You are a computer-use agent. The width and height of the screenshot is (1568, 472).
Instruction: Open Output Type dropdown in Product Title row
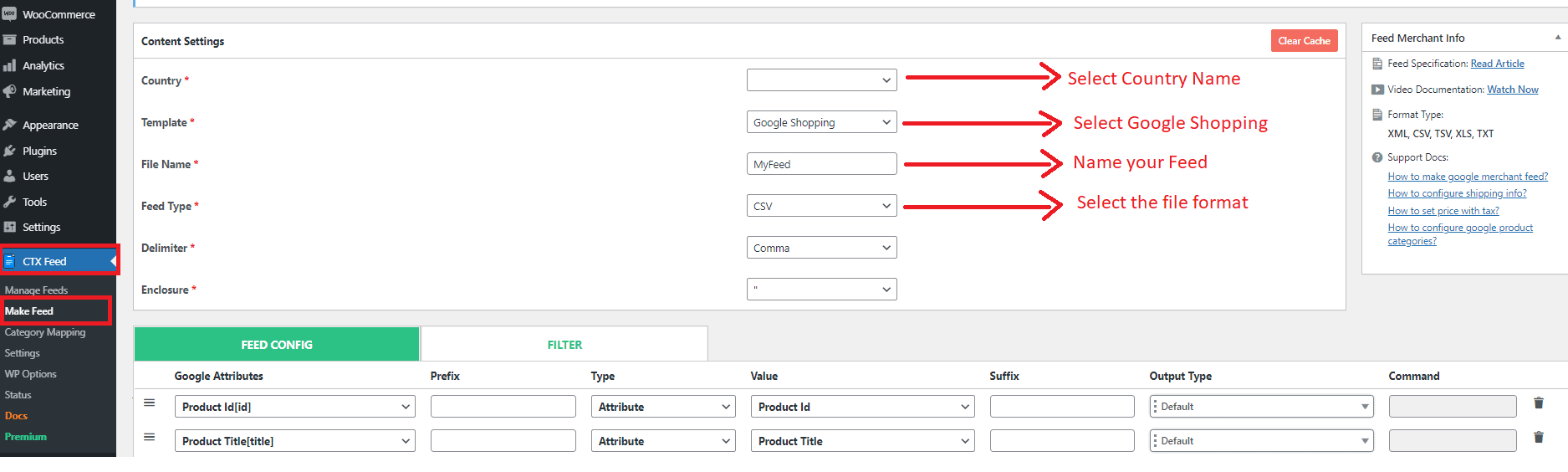pyautogui.click(x=1262, y=441)
